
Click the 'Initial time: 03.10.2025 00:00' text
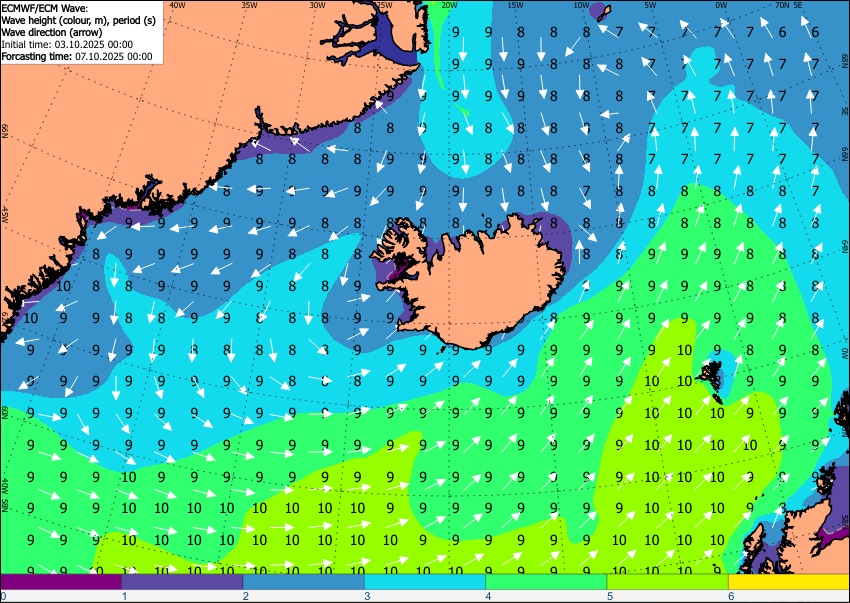67,44
